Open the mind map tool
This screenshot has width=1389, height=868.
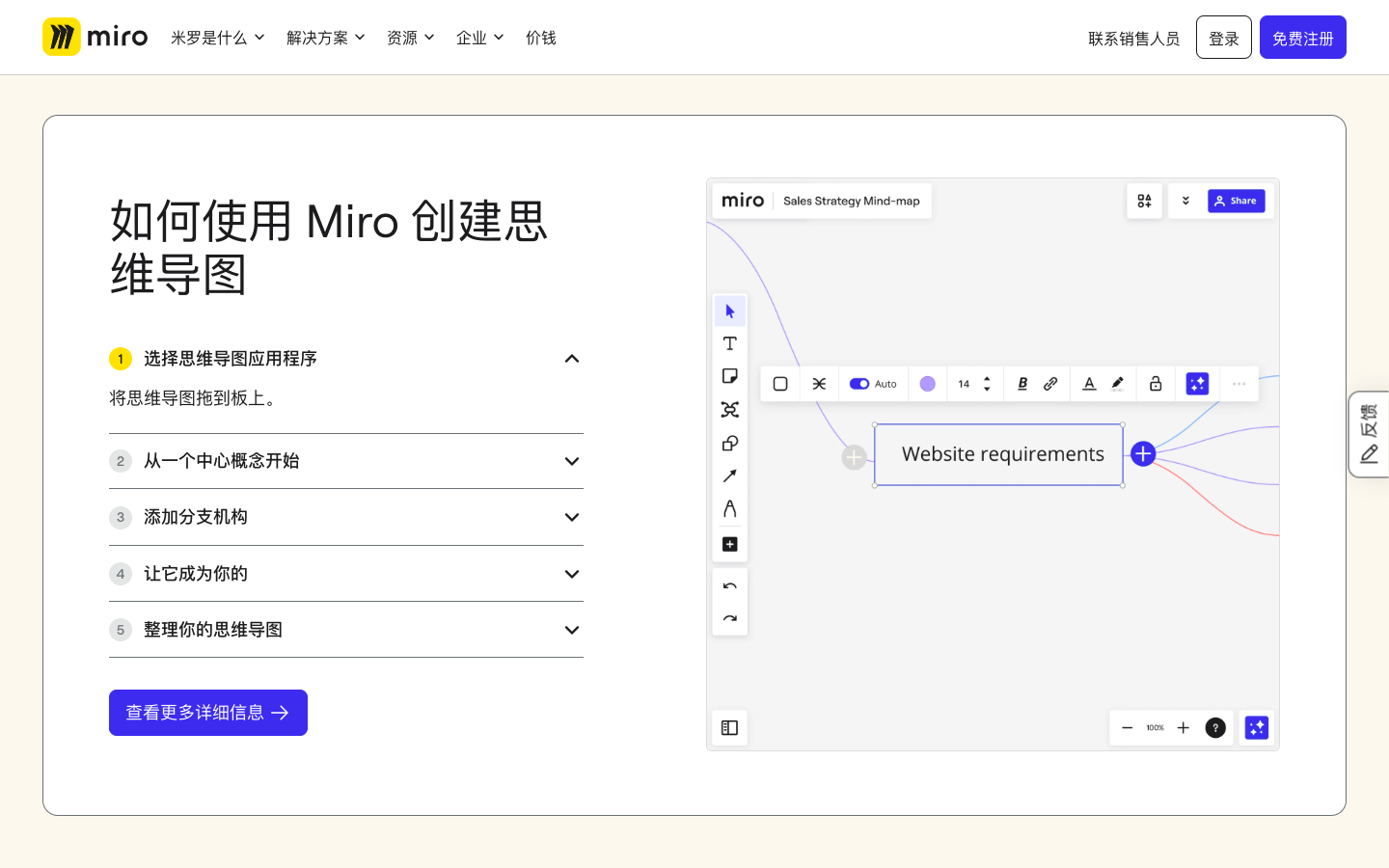[x=729, y=409]
